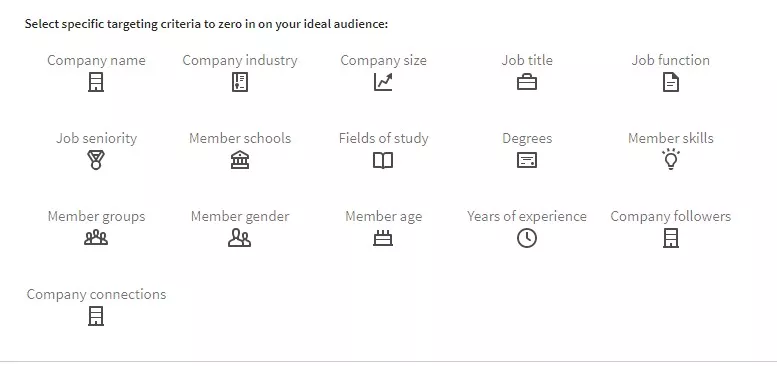Pick the Member age label
The height and width of the screenshot is (366, 777).
click(383, 216)
